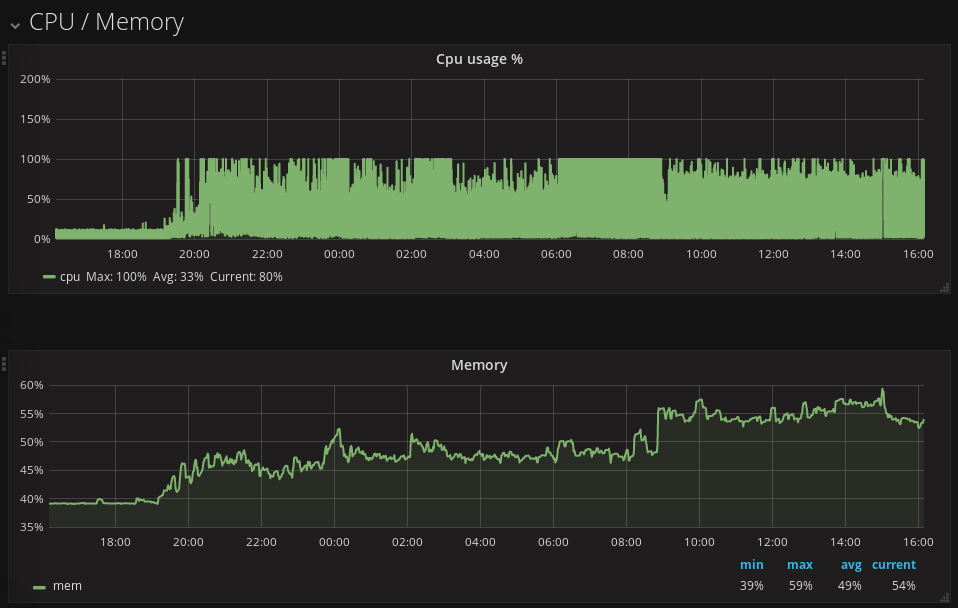958x608 pixels.
Task: Grab the Cpu usage panel resize handle
Action: [x=944, y=288]
